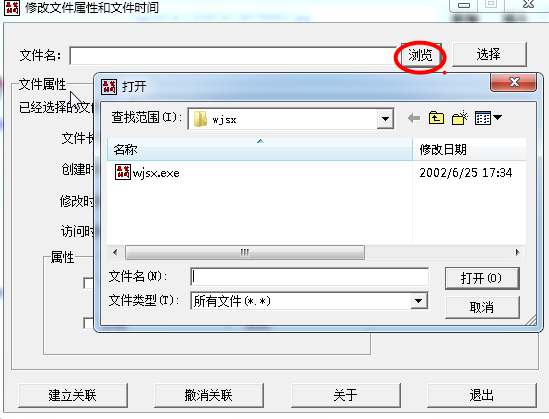Create new folder icon in dialog
Viewport: 549px width, 419px height.
pos(460,118)
